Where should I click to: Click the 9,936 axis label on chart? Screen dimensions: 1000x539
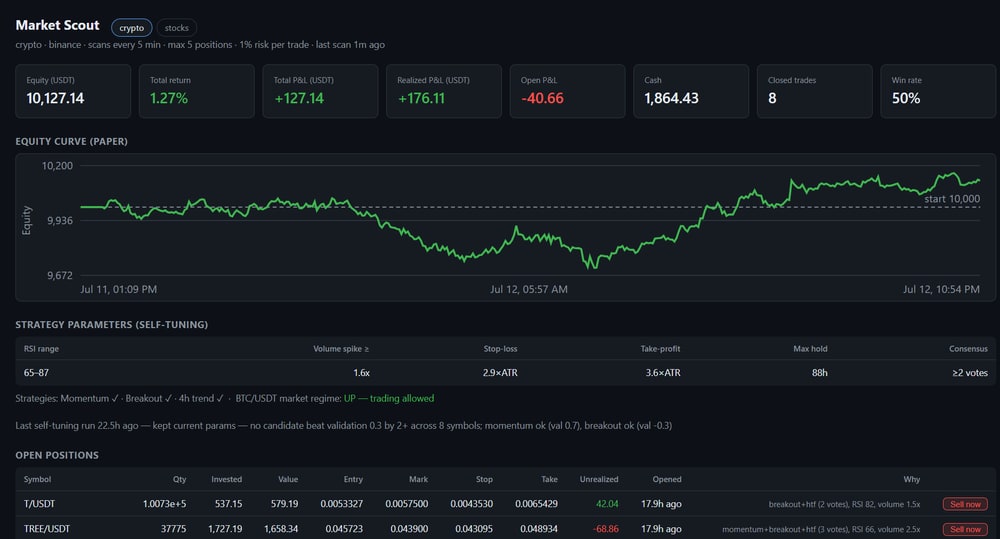[60, 221]
